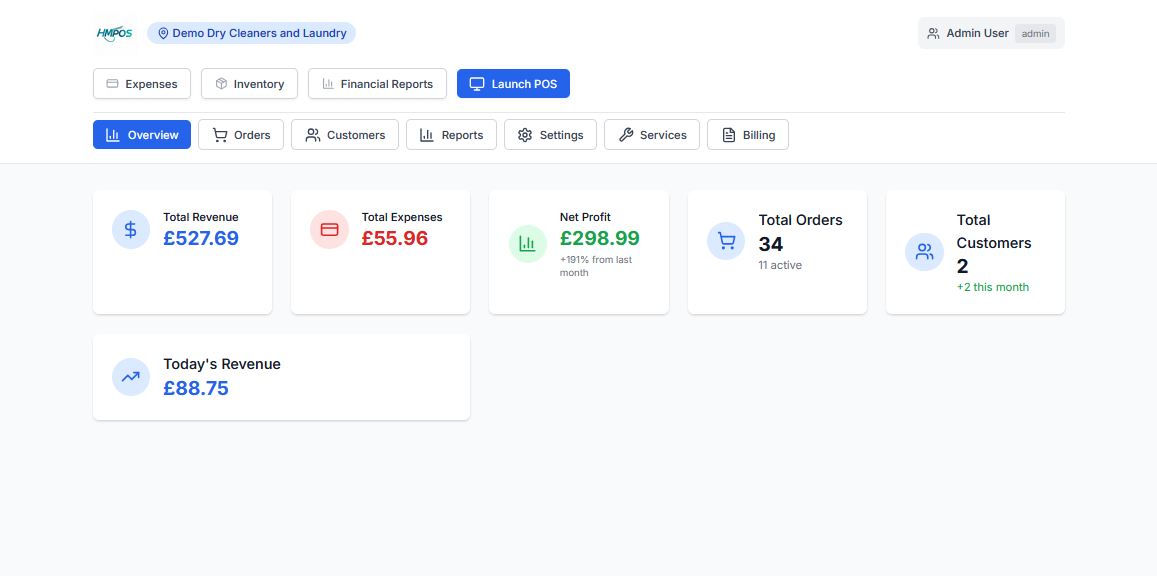Open the Billing tab
This screenshot has width=1157, height=576.
(747, 134)
